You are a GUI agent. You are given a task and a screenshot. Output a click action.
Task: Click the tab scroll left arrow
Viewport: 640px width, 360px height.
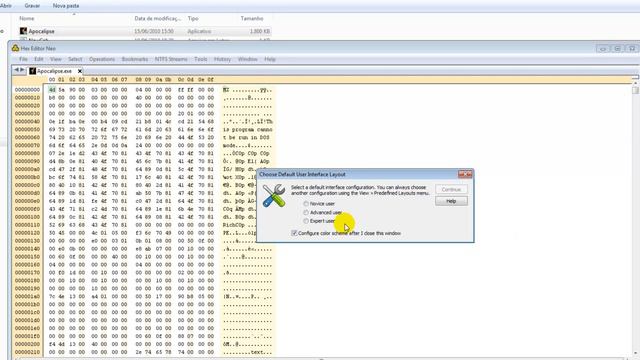pos(16,70)
